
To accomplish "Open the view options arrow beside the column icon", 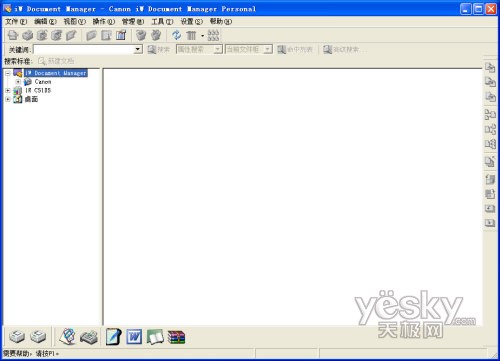I will (x=202, y=36).
